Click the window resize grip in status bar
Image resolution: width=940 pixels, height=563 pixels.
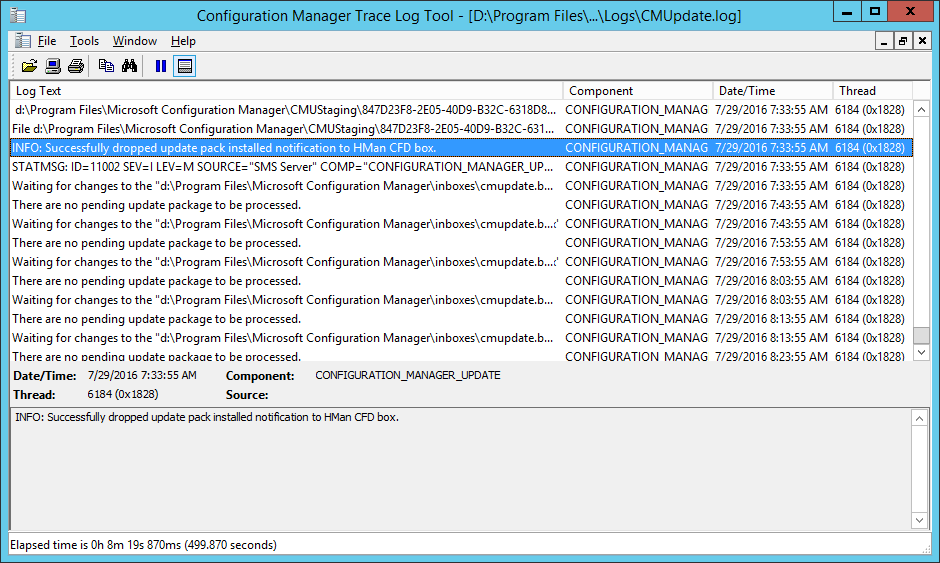(926, 548)
